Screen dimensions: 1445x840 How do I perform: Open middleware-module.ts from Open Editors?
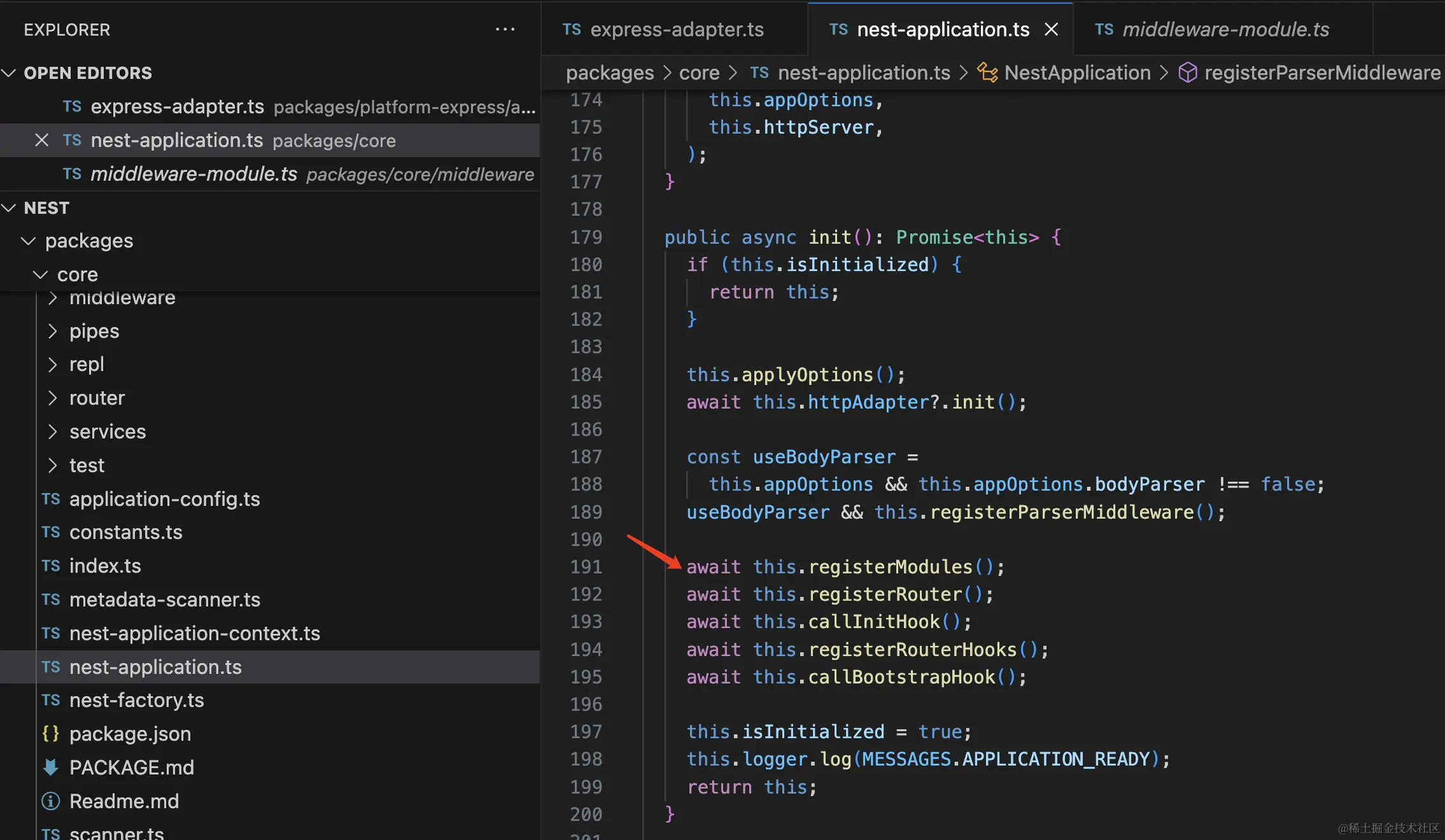pos(270,174)
